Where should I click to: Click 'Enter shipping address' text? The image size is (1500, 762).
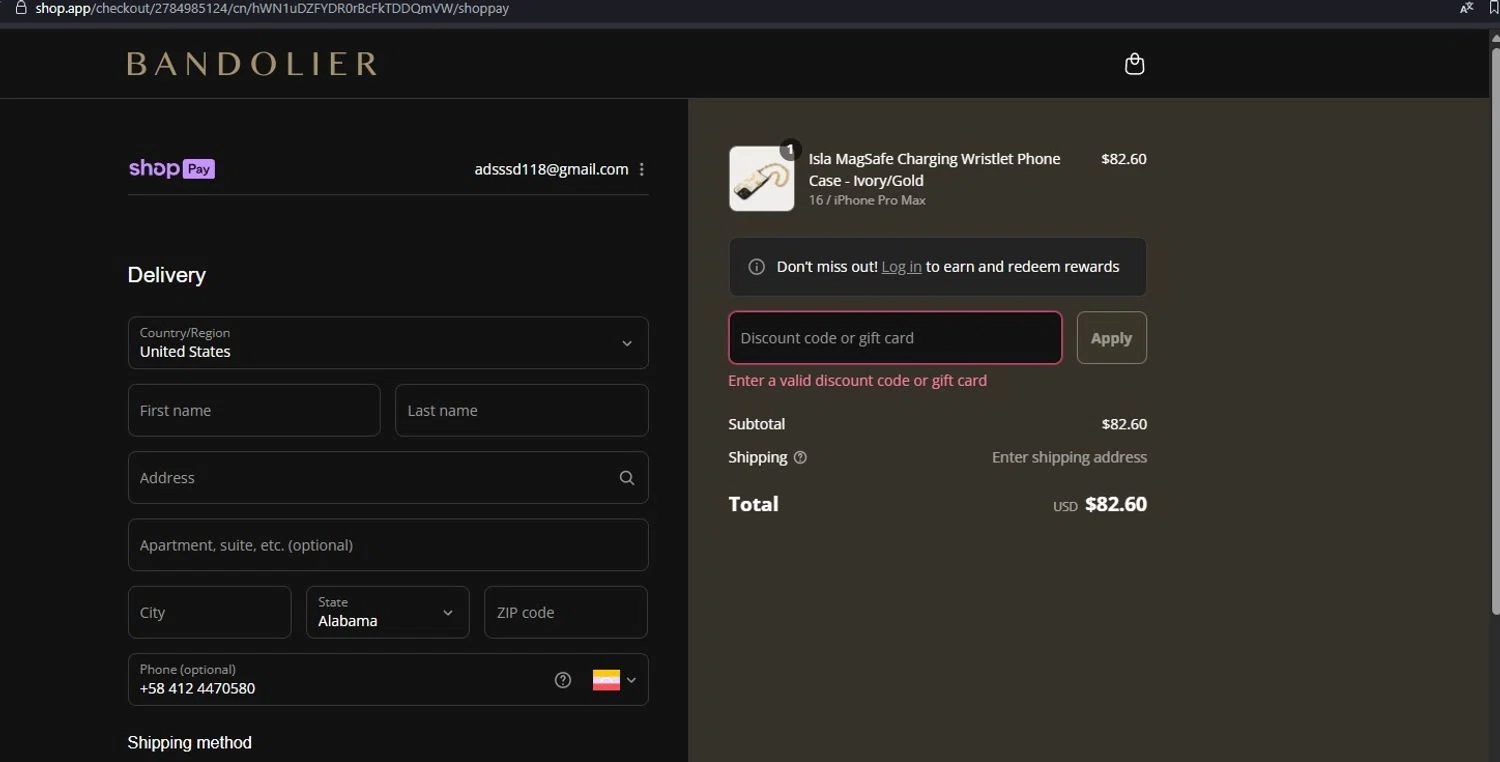pyautogui.click(x=1069, y=457)
